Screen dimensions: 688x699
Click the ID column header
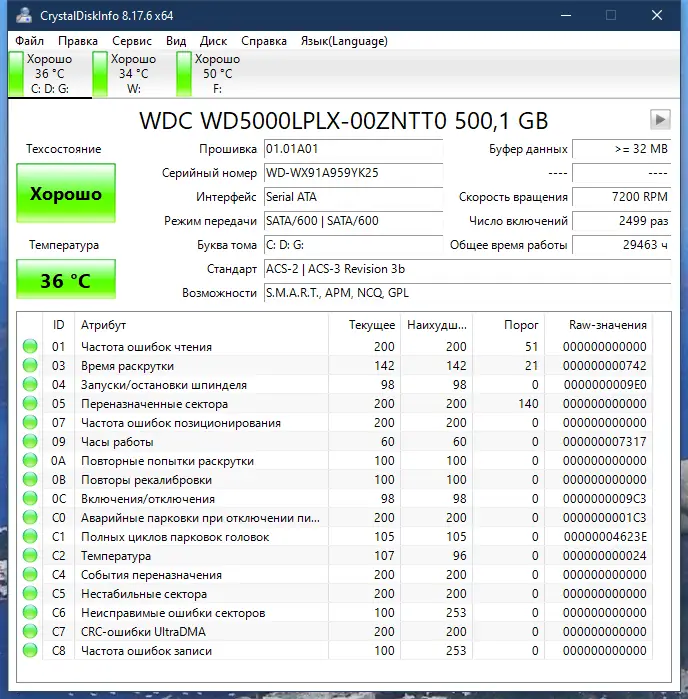tap(58, 325)
